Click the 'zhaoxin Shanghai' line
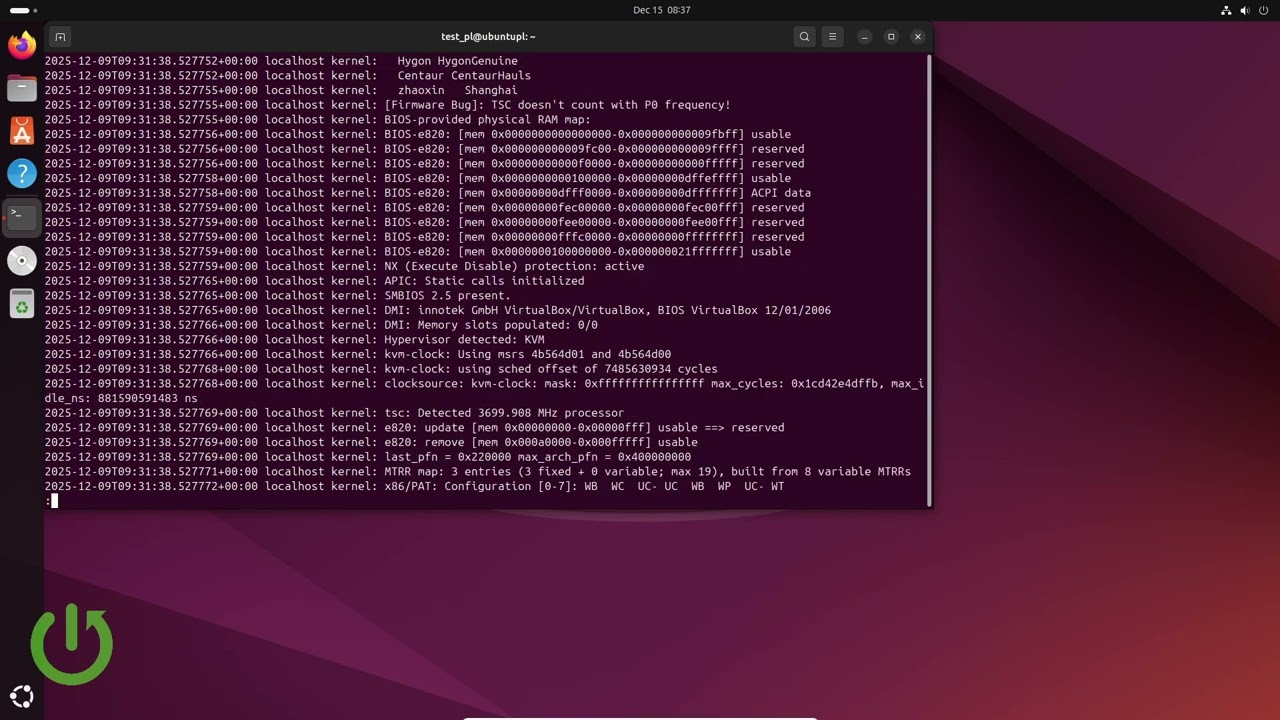This screenshot has height=720, width=1280. pos(281,90)
